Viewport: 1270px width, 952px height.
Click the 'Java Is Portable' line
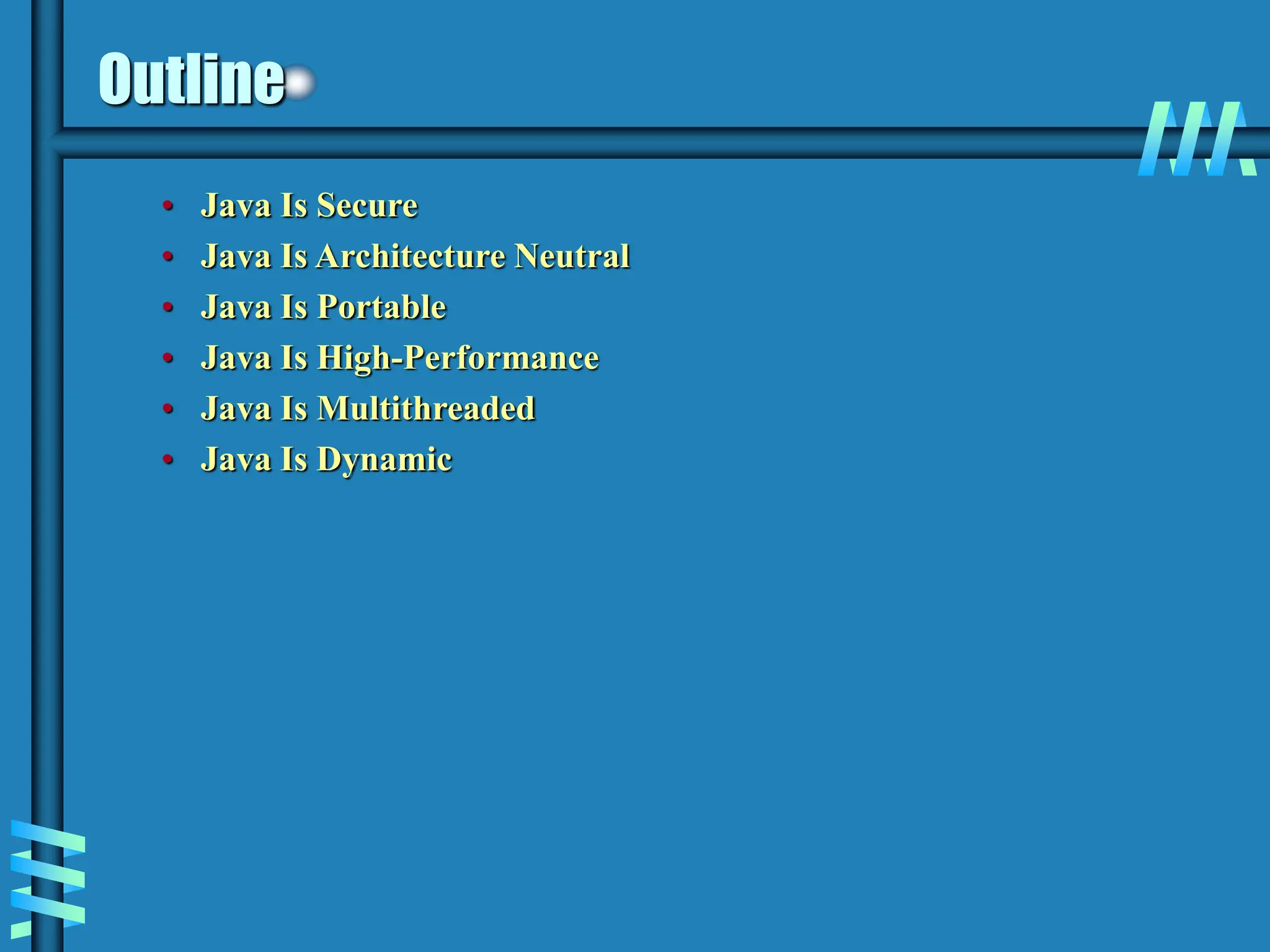tap(323, 307)
